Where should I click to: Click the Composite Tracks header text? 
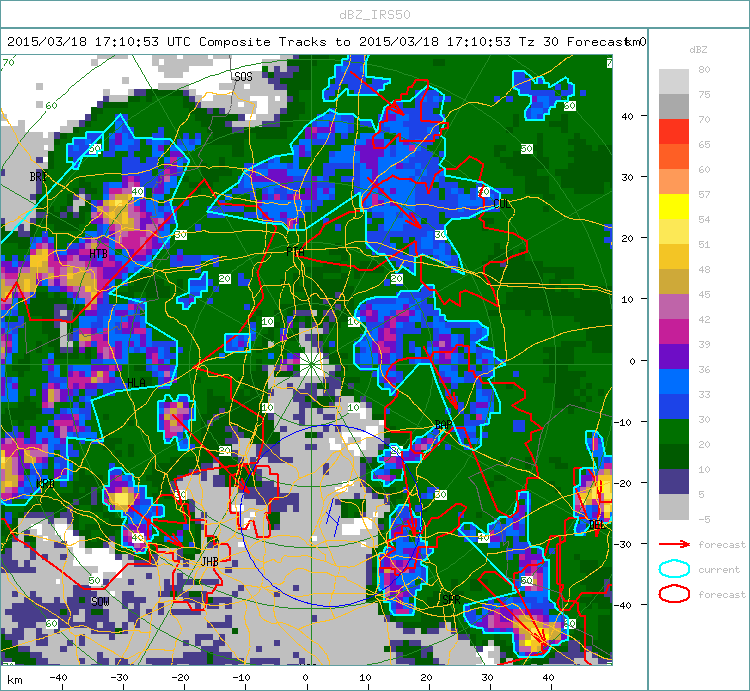coord(263,42)
